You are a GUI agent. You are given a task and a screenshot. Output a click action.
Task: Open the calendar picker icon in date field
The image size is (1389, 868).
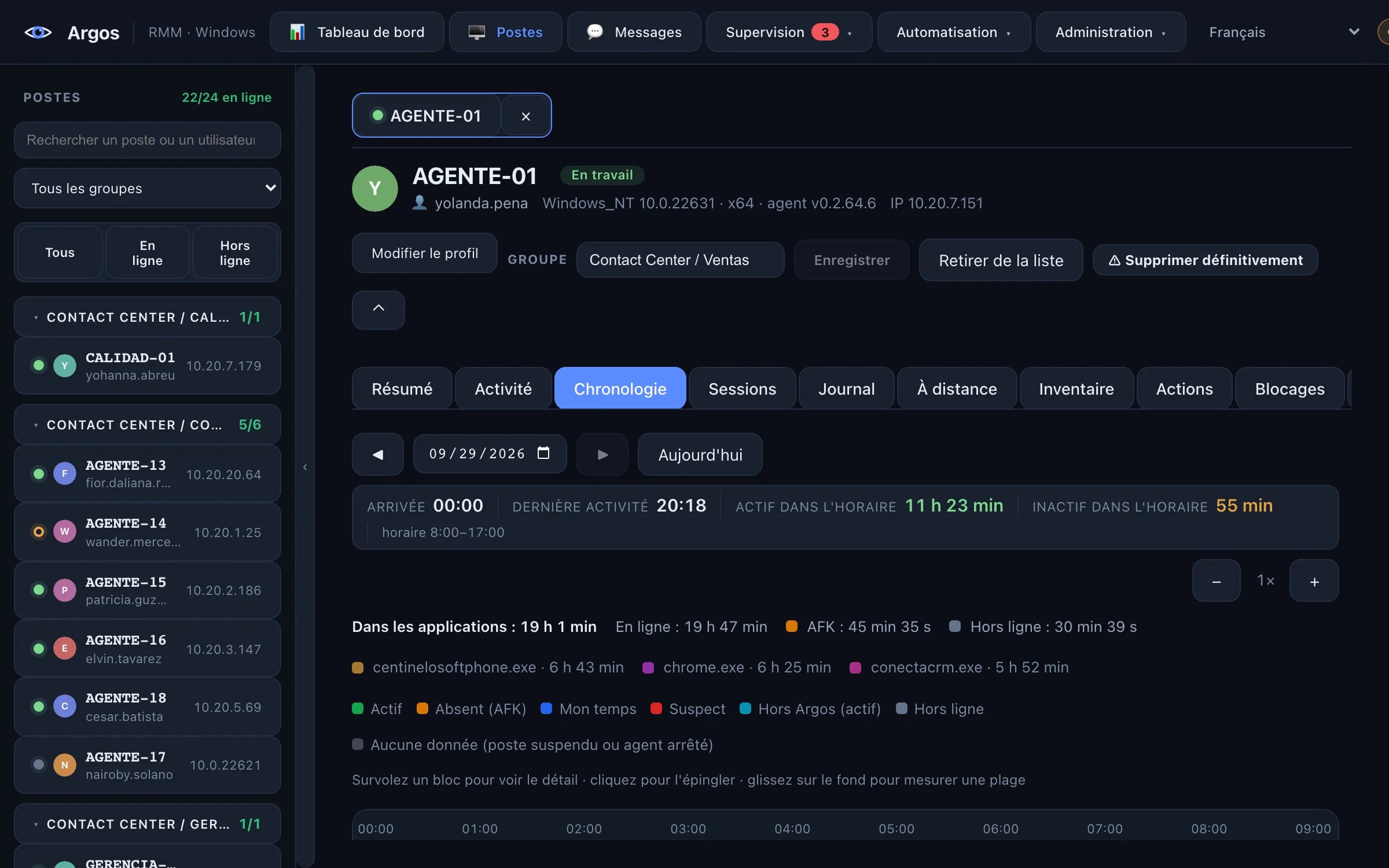pyautogui.click(x=543, y=453)
